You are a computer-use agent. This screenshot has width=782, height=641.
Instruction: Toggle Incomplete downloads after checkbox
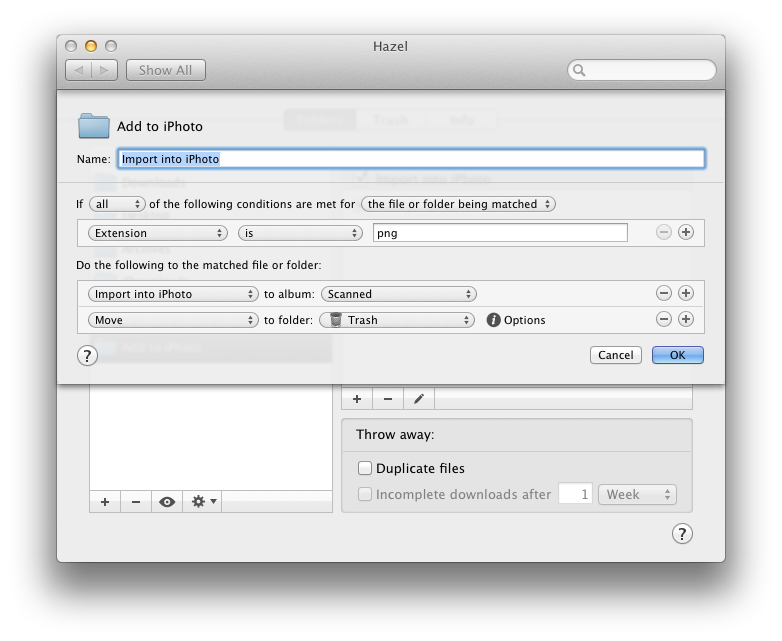365,494
